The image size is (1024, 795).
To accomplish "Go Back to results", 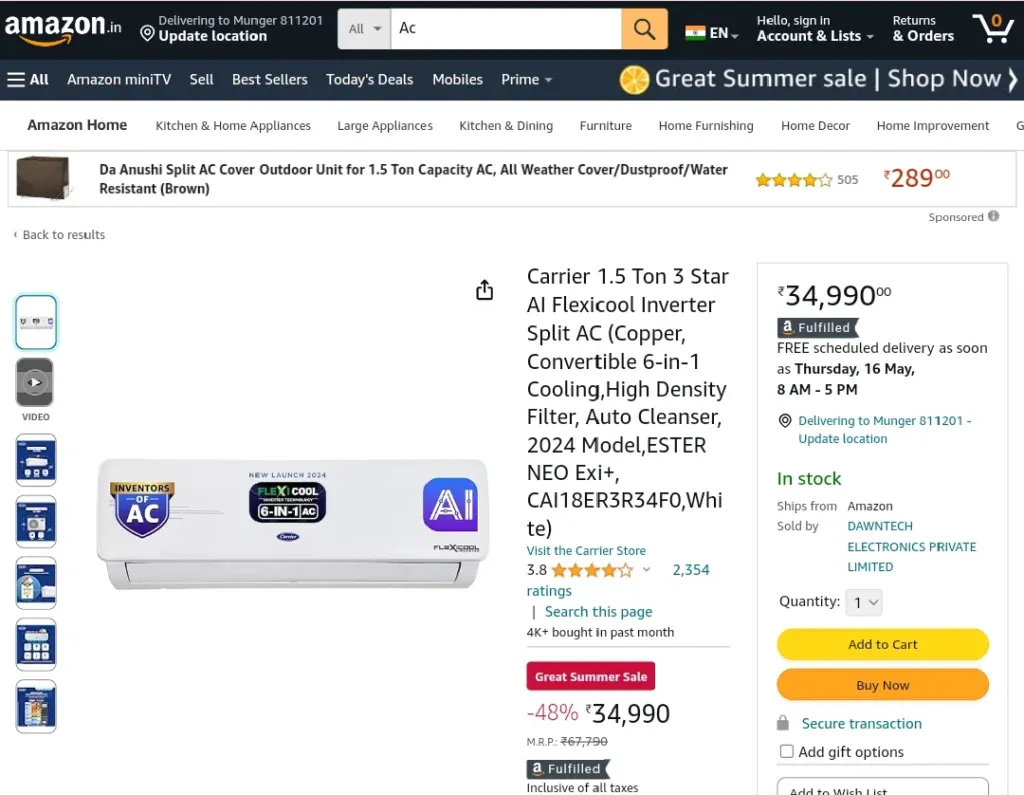I will tap(59, 235).
